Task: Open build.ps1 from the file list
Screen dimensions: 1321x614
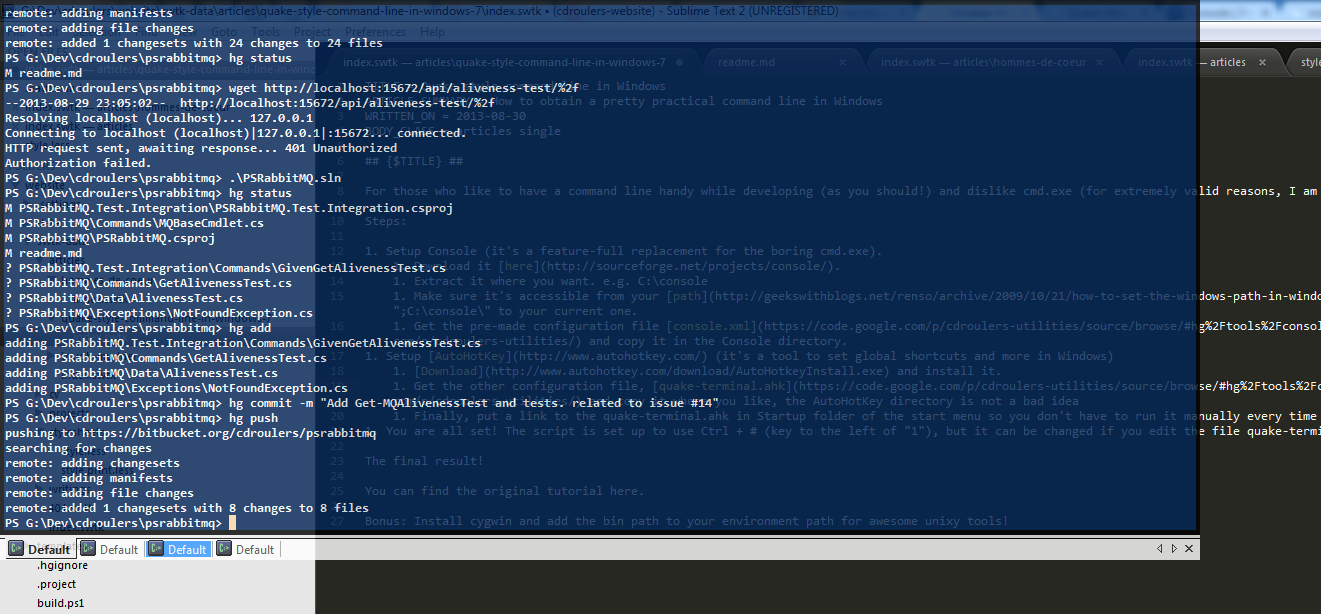Action: (61, 603)
